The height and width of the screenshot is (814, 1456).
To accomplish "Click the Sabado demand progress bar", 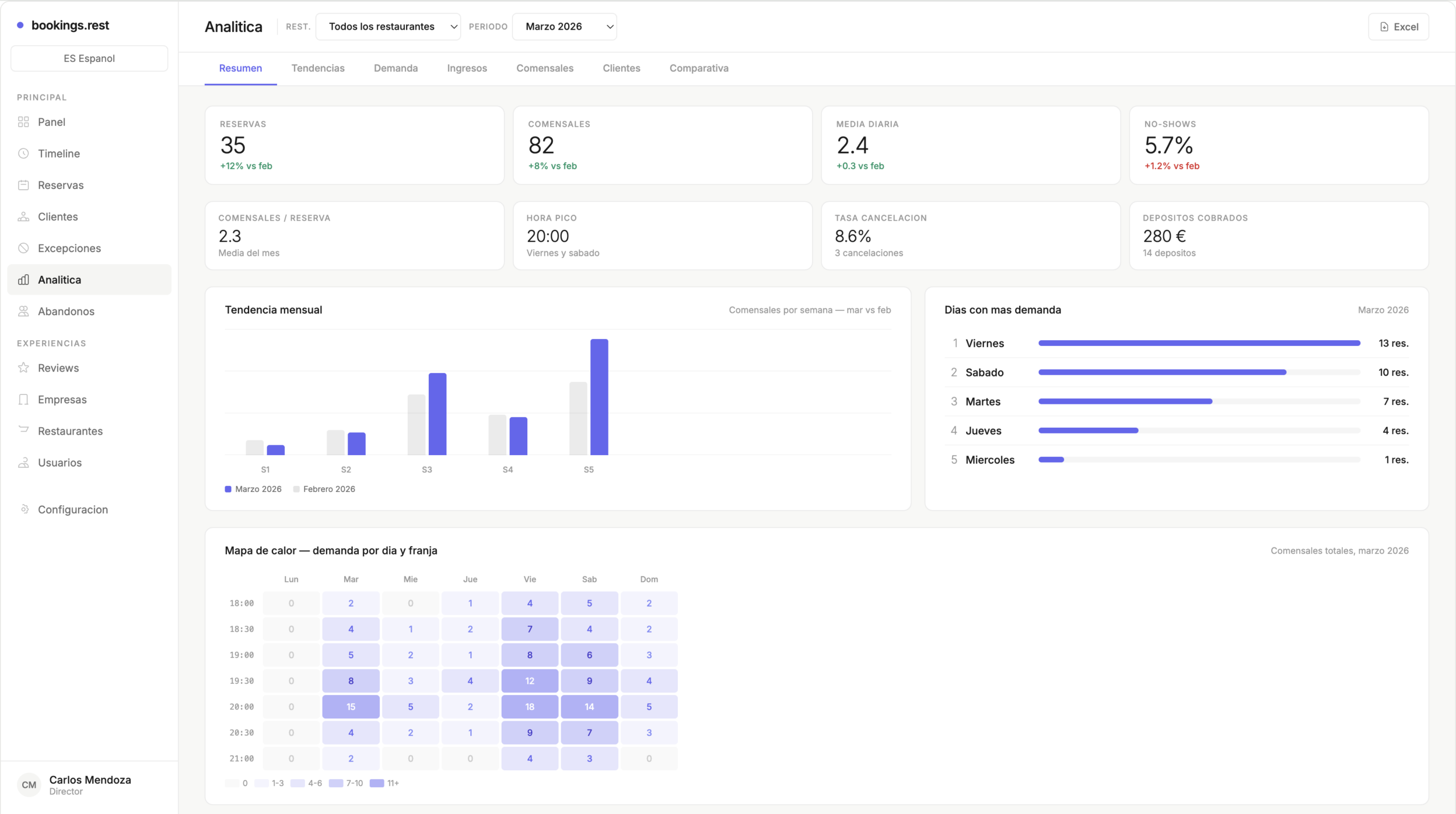I will pos(1199,372).
